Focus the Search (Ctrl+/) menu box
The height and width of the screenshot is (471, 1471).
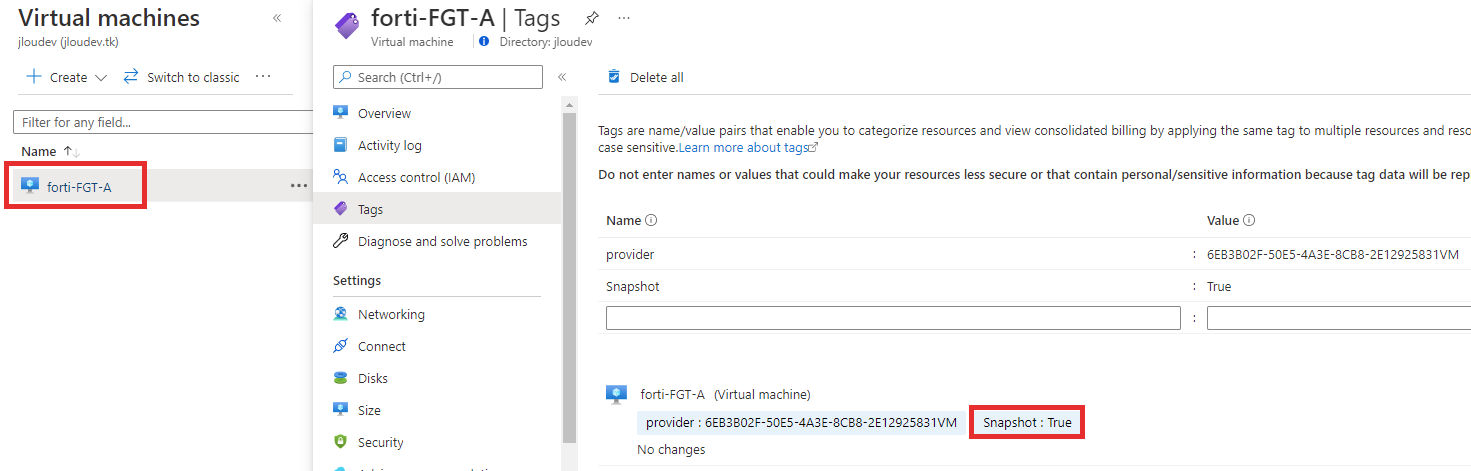coord(438,77)
